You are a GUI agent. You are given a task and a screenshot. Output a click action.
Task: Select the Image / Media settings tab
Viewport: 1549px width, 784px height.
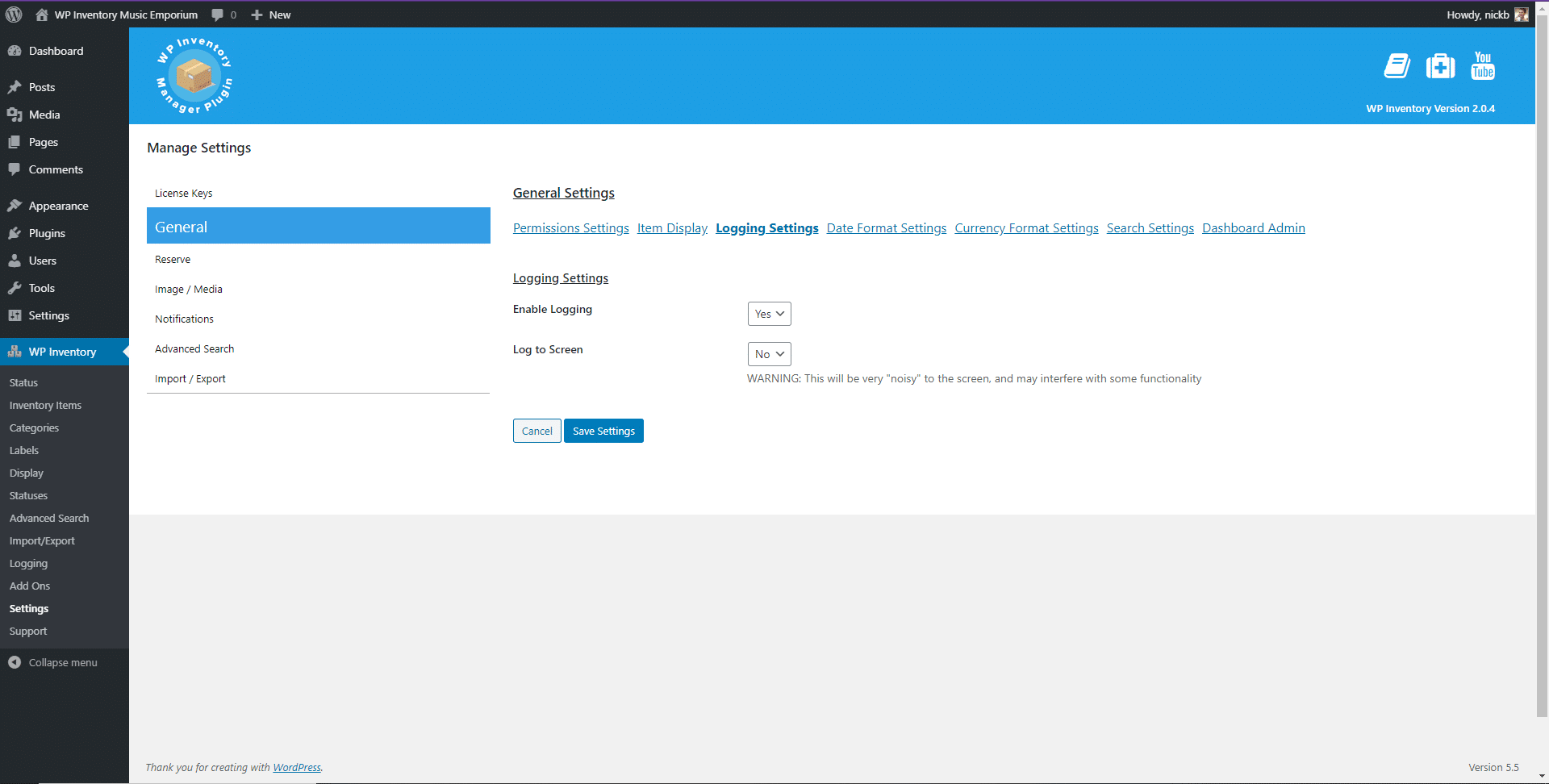point(318,289)
